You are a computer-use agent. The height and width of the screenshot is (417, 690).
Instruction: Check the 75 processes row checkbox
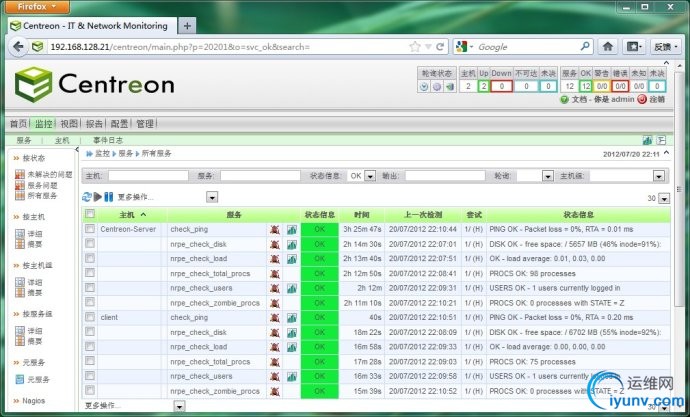[x=90, y=361]
